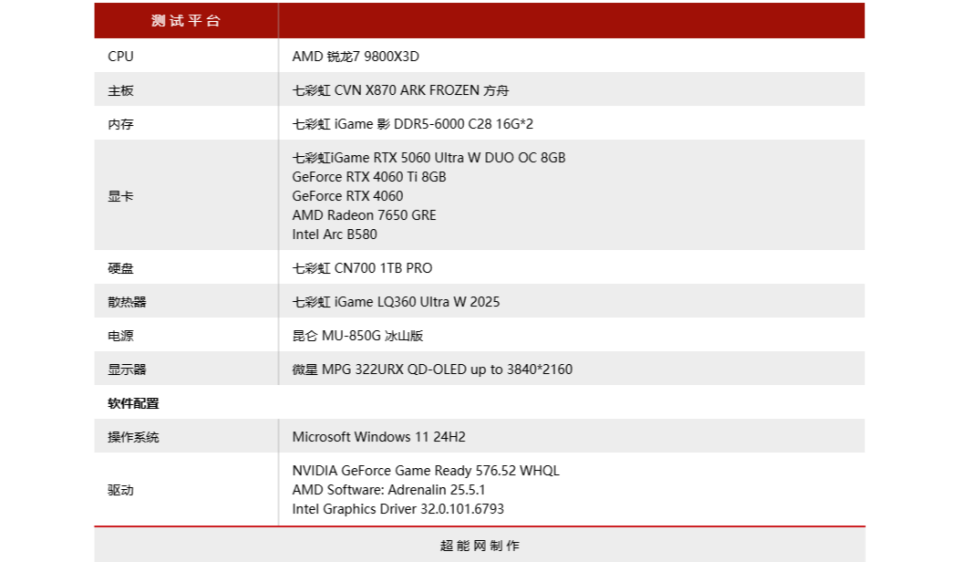
Task: Click the GeForce RTX 4060 line
Action: 348,196
